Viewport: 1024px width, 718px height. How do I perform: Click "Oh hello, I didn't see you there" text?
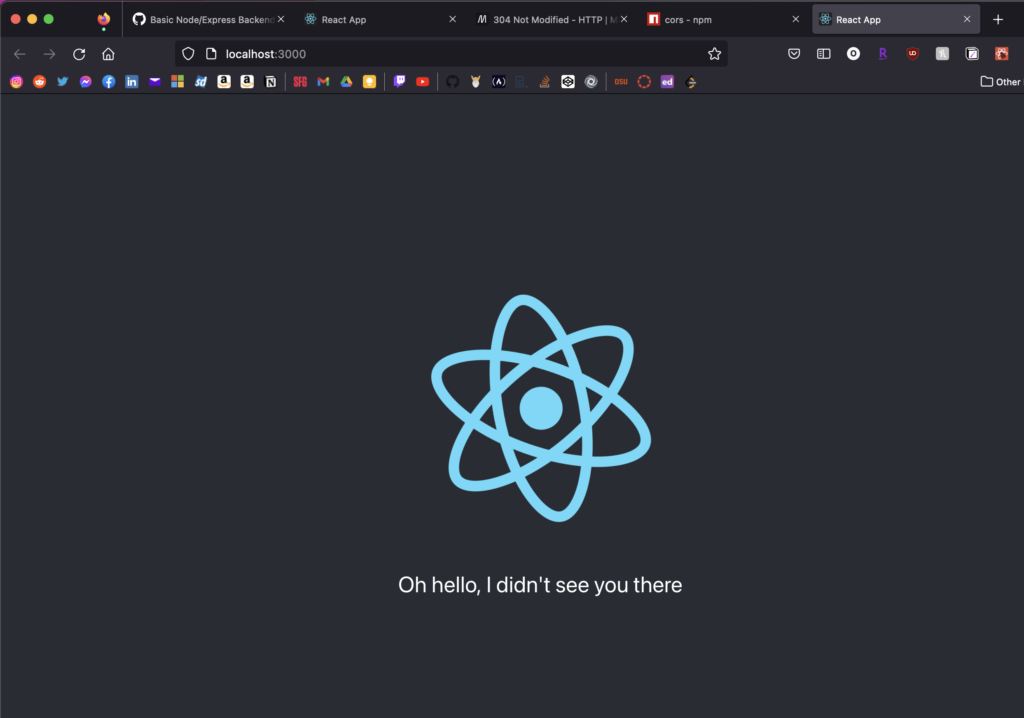(x=540, y=585)
